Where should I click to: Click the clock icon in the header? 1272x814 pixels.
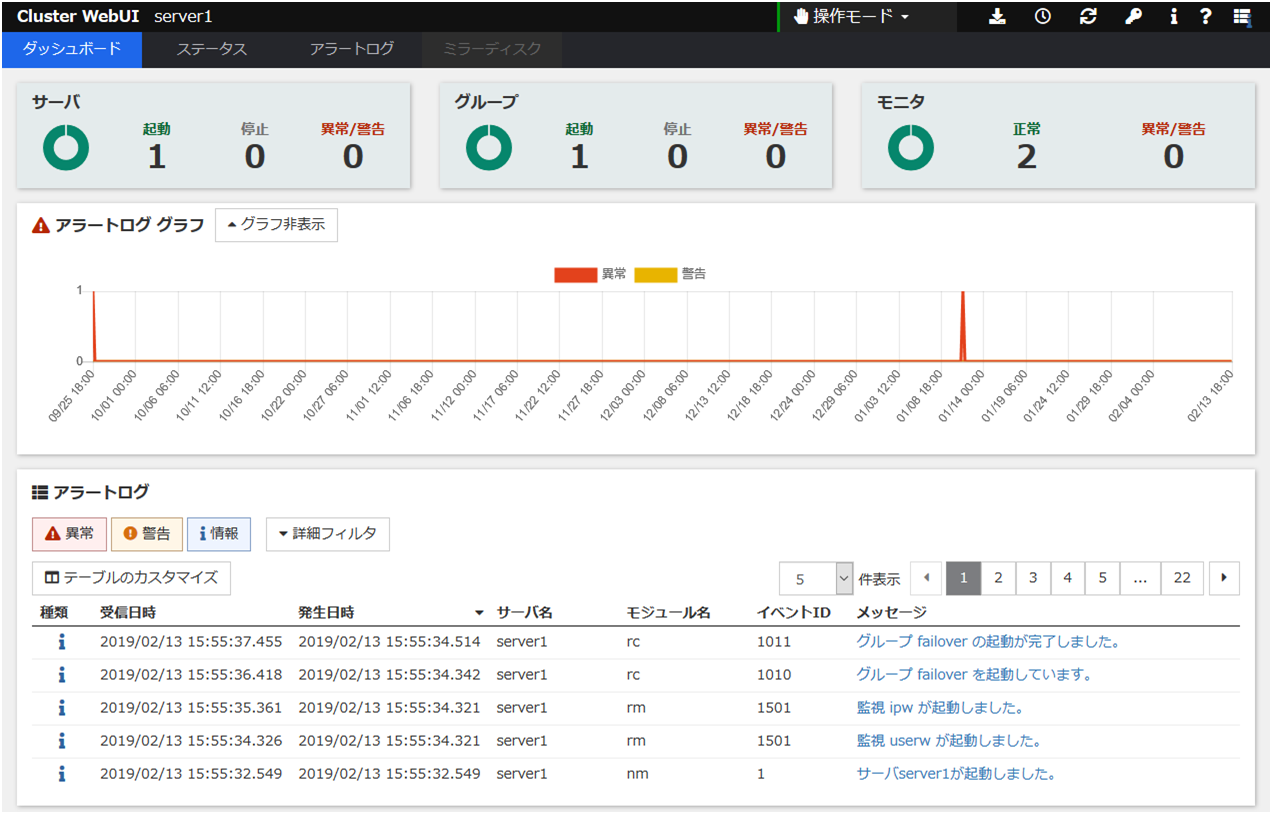tap(1043, 17)
